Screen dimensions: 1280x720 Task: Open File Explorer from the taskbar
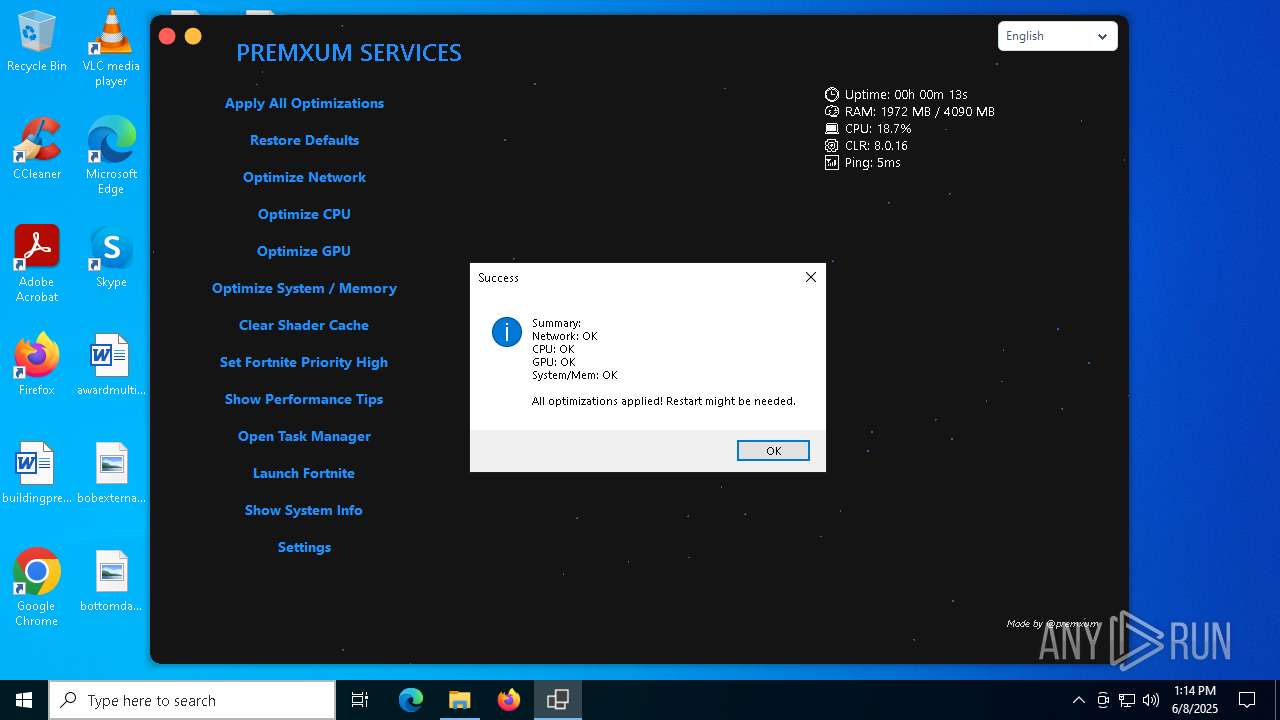point(460,700)
